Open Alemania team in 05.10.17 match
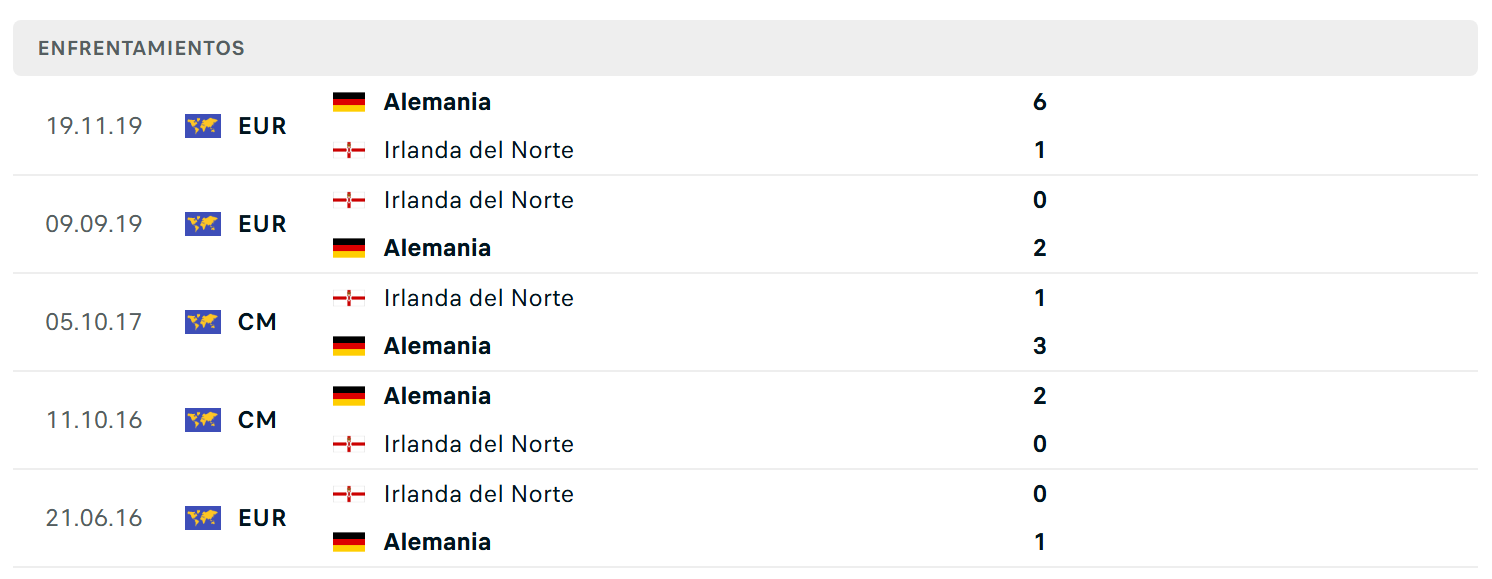The height and width of the screenshot is (579, 1492). pyautogui.click(x=437, y=346)
